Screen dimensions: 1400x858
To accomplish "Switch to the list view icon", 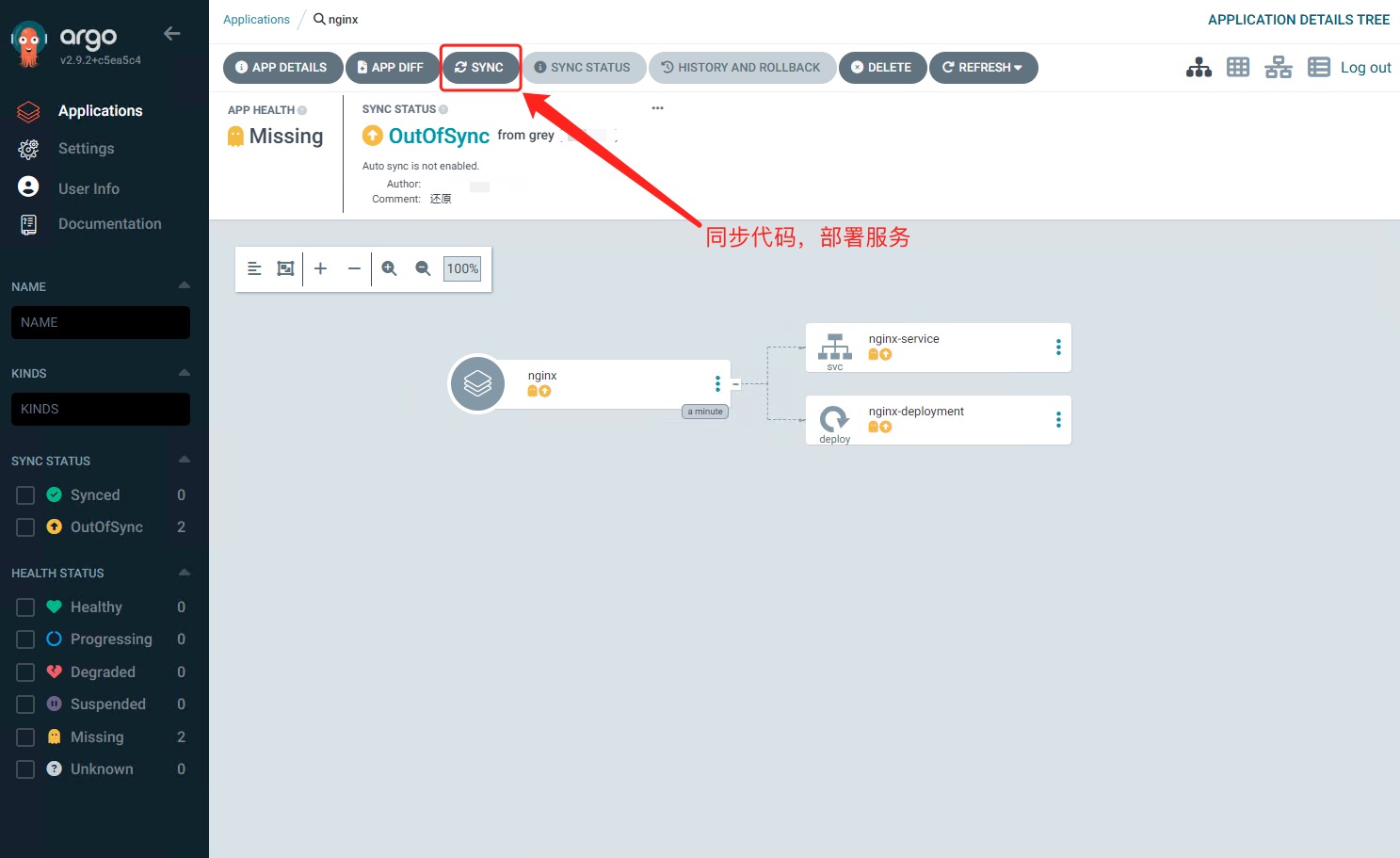I will 1318,68.
